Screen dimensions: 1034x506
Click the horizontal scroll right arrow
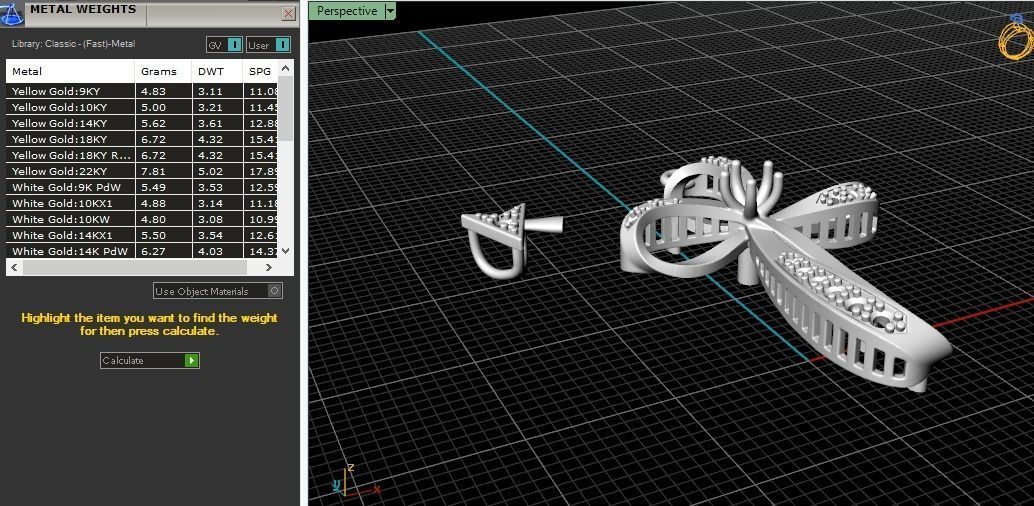[268, 267]
